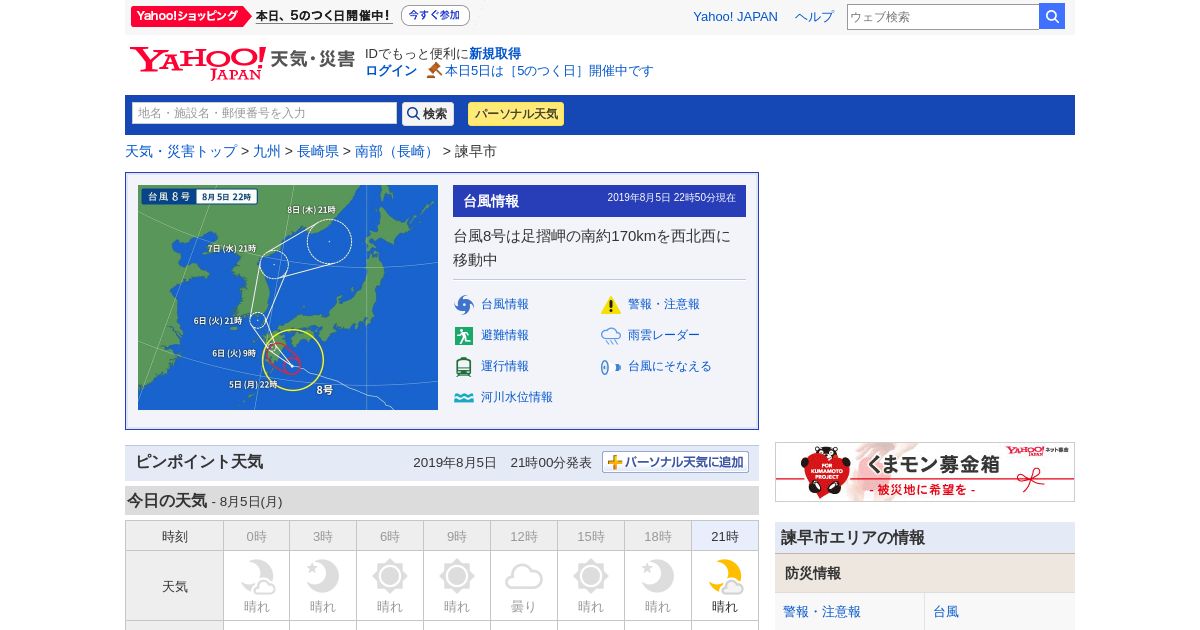Screen dimensions: 1200x630
Task: Click the yellow warning triangle icon
Action: click(611, 305)
